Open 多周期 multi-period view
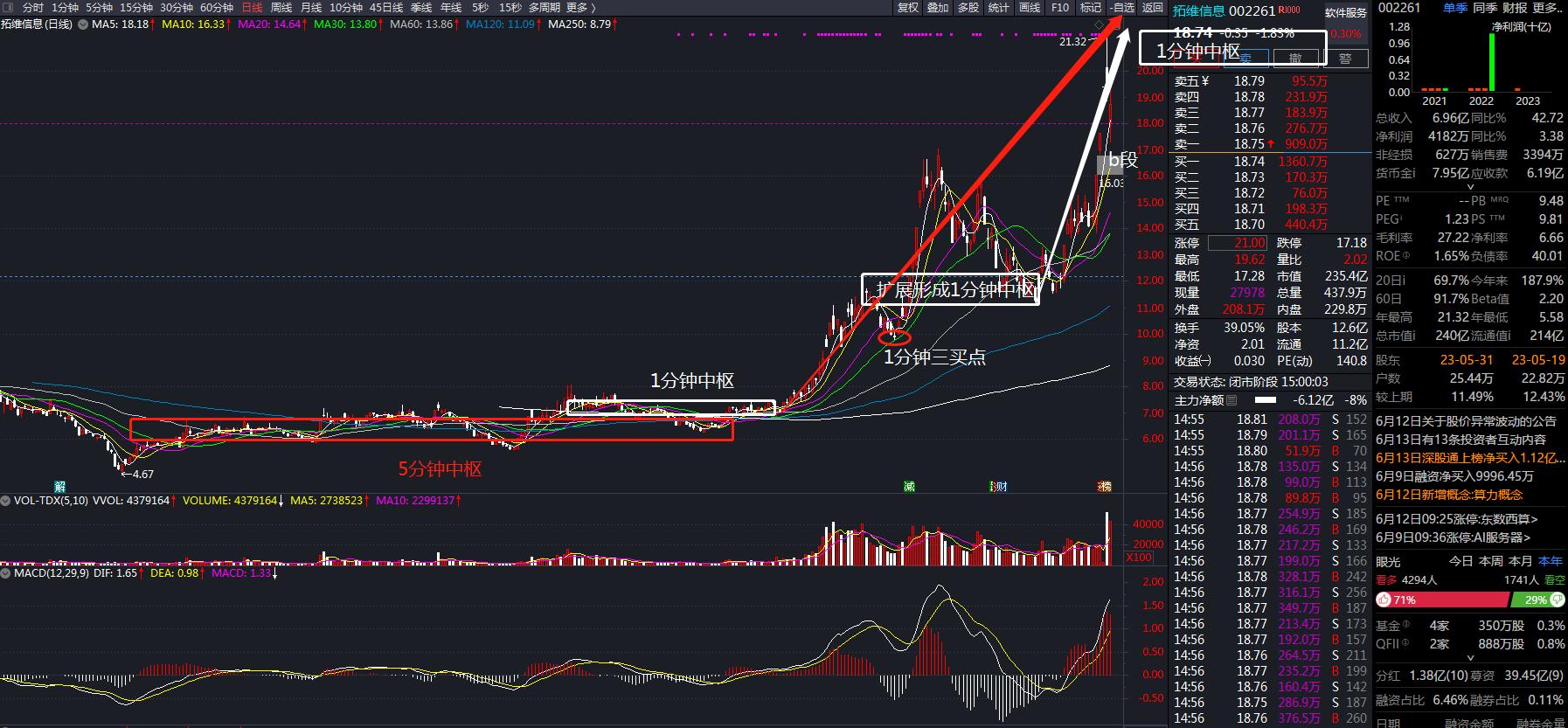Image resolution: width=1568 pixels, height=728 pixels. [x=544, y=7]
